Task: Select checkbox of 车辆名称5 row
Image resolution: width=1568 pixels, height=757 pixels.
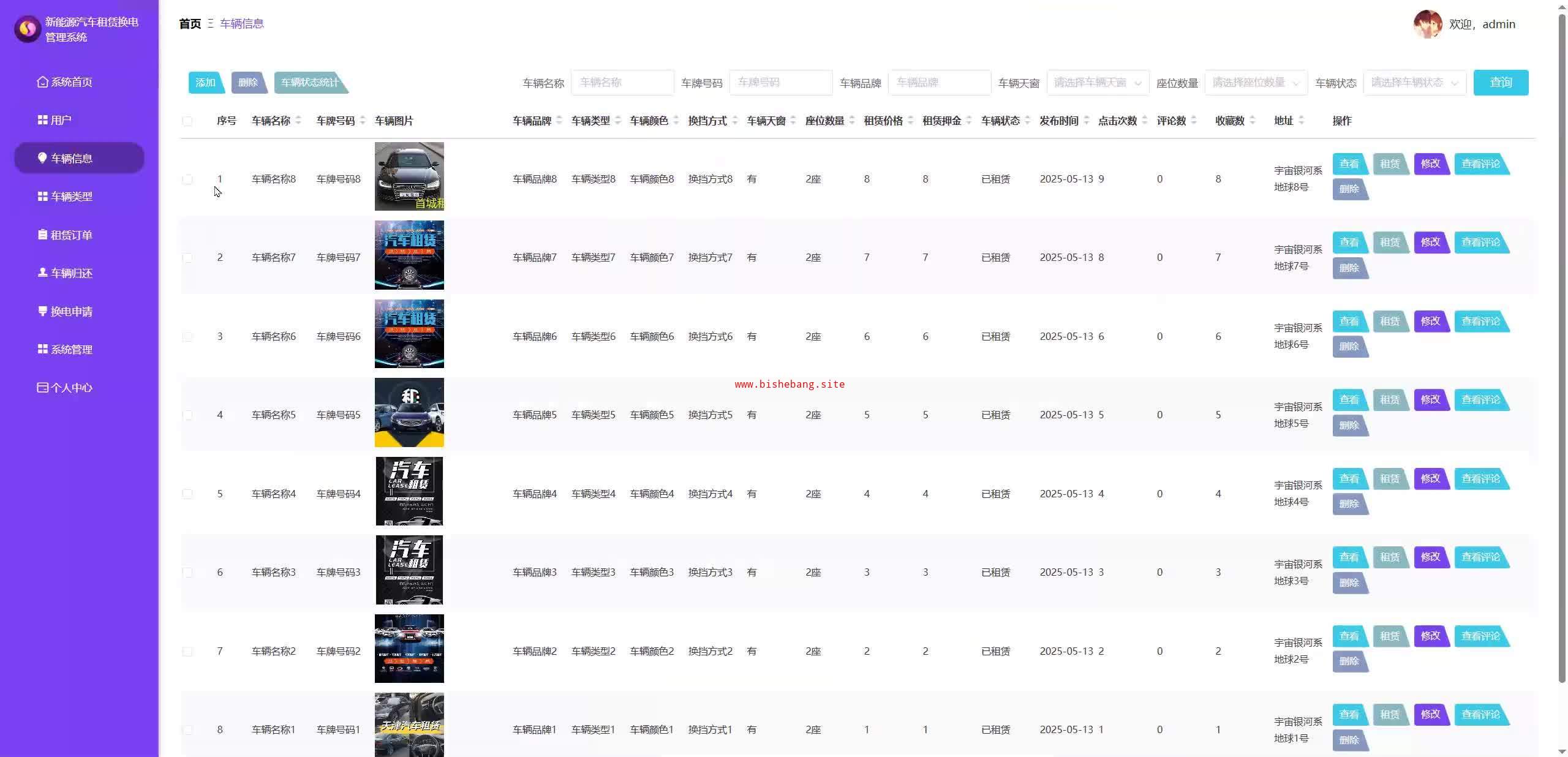Action: tap(187, 415)
